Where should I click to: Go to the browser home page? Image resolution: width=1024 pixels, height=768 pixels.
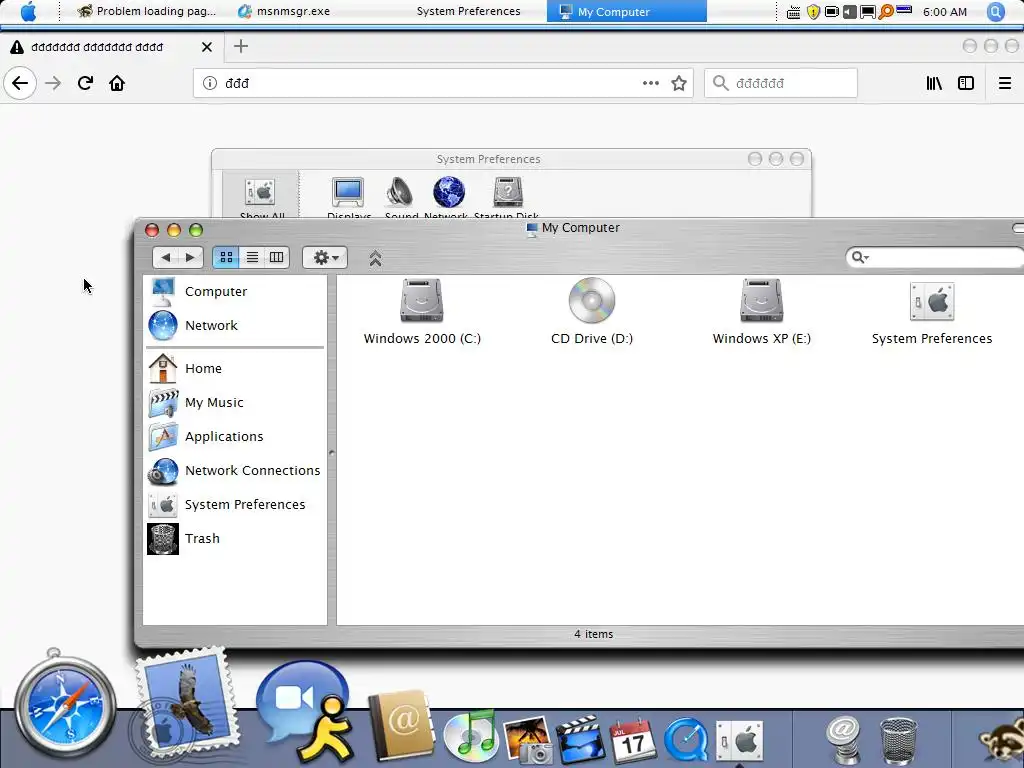coord(117,83)
